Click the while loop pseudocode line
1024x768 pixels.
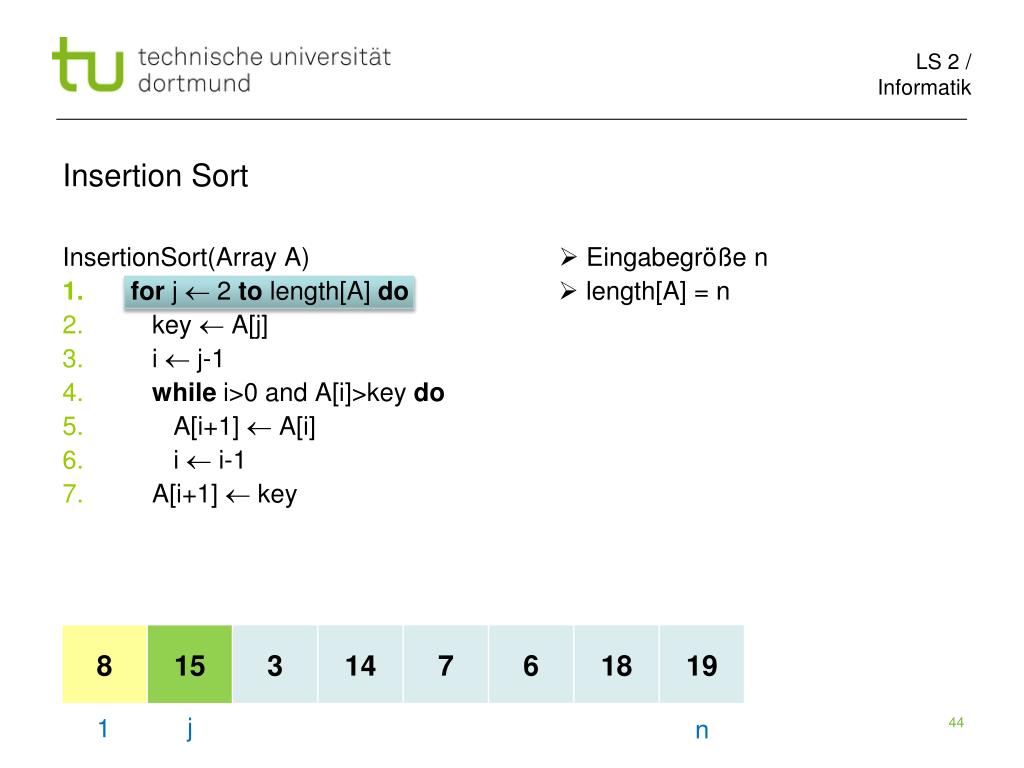coord(298,392)
